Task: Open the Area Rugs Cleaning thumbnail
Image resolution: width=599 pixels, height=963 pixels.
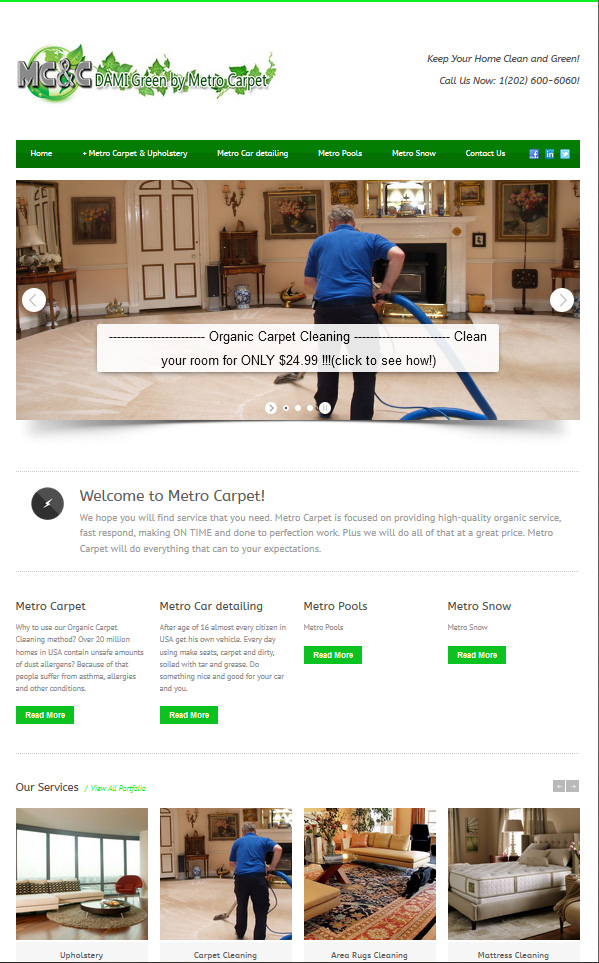Action: coord(370,874)
